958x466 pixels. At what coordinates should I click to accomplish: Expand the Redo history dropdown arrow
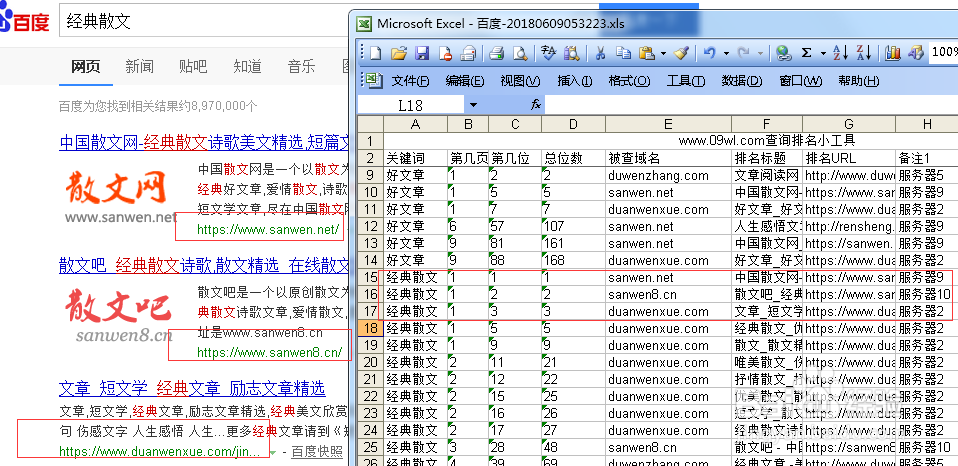(x=761, y=54)
